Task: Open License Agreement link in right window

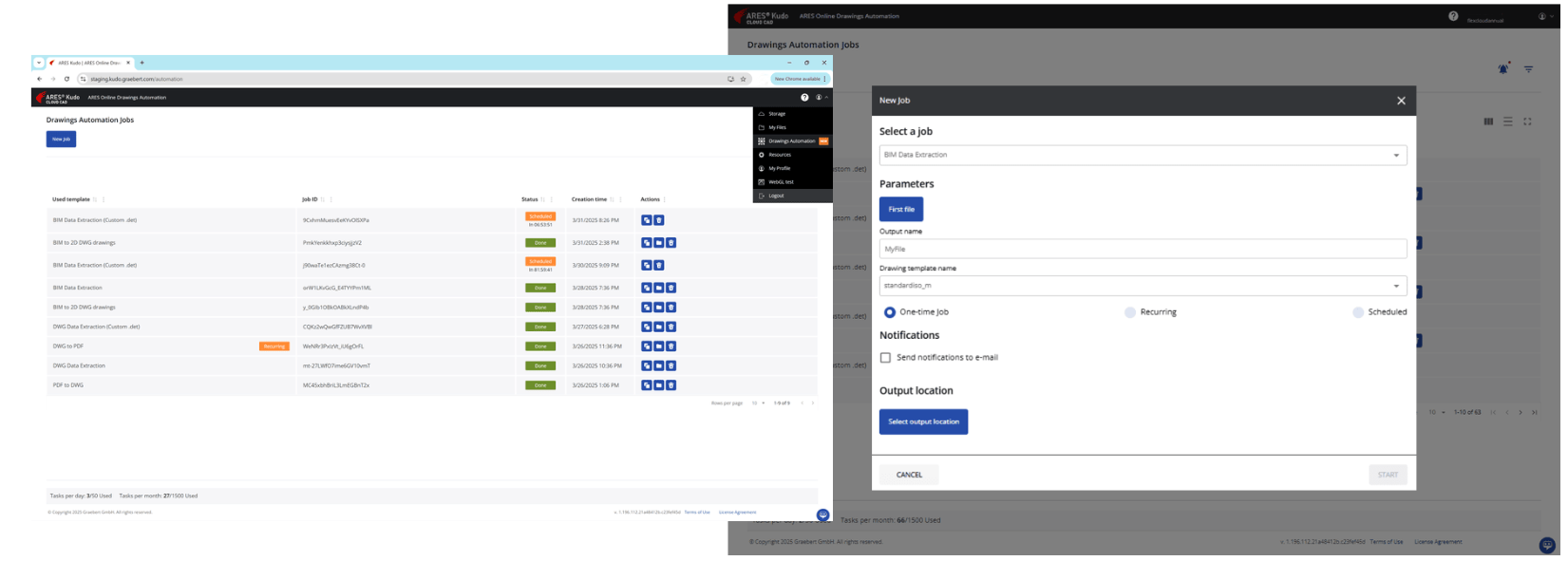Action: coord(1438,541)
